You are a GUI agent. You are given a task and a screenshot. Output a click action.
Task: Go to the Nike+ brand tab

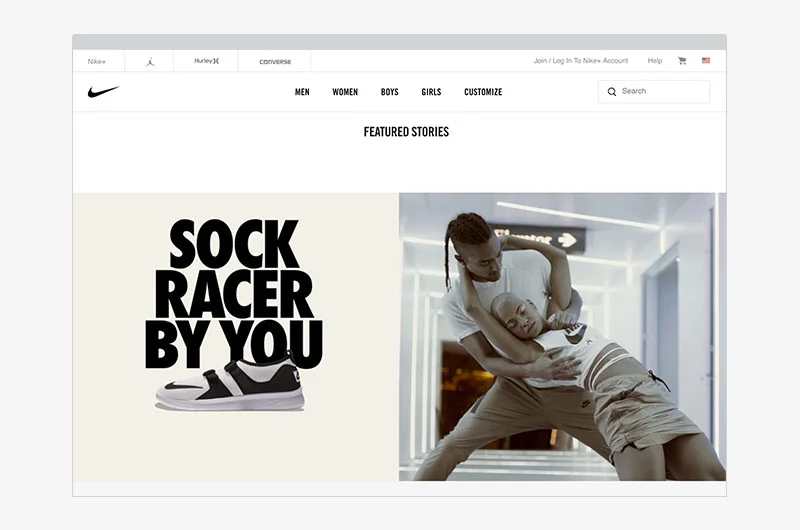tap(97, 61)
